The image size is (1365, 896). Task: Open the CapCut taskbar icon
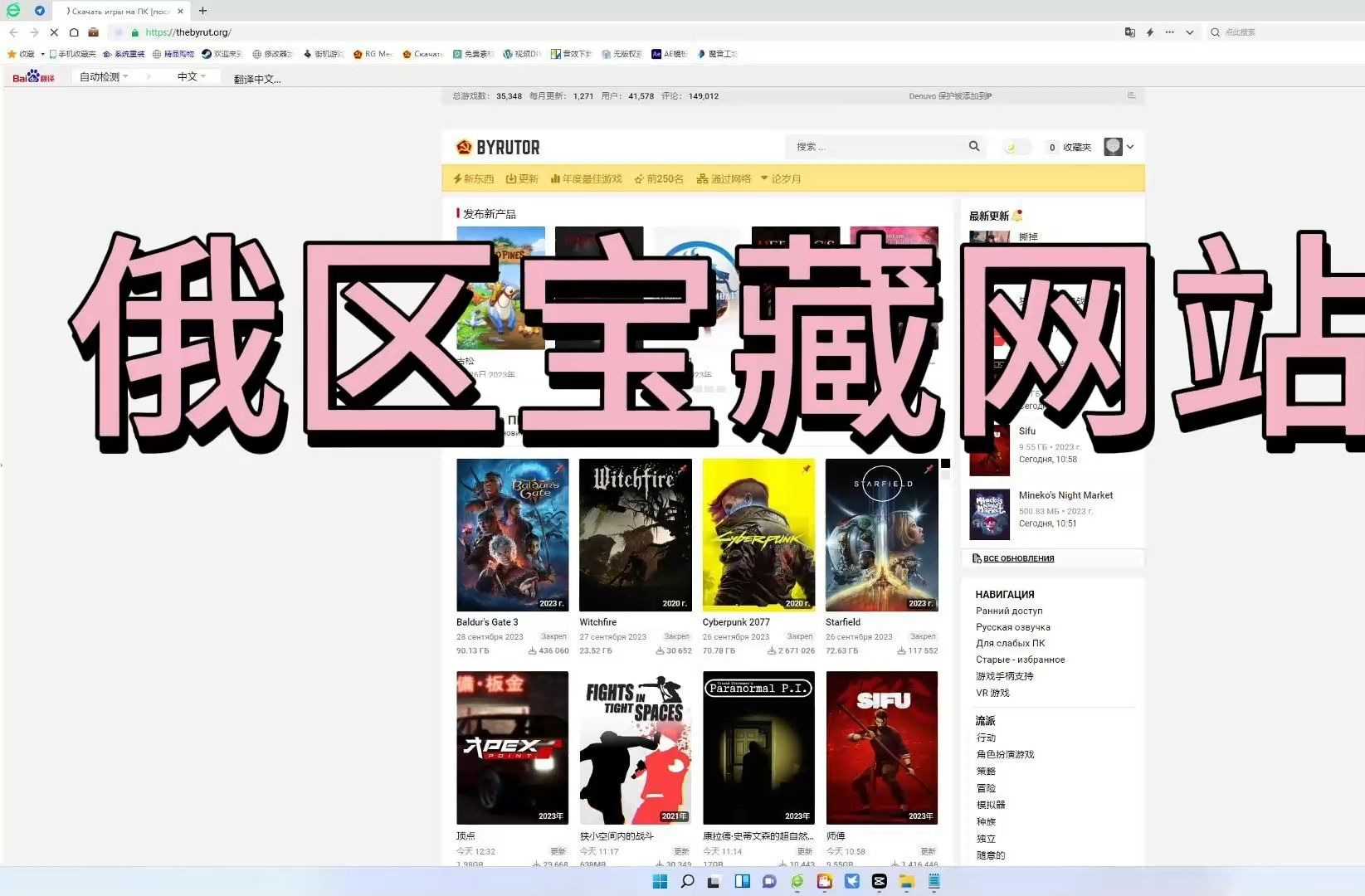click(x=880, y=881)
